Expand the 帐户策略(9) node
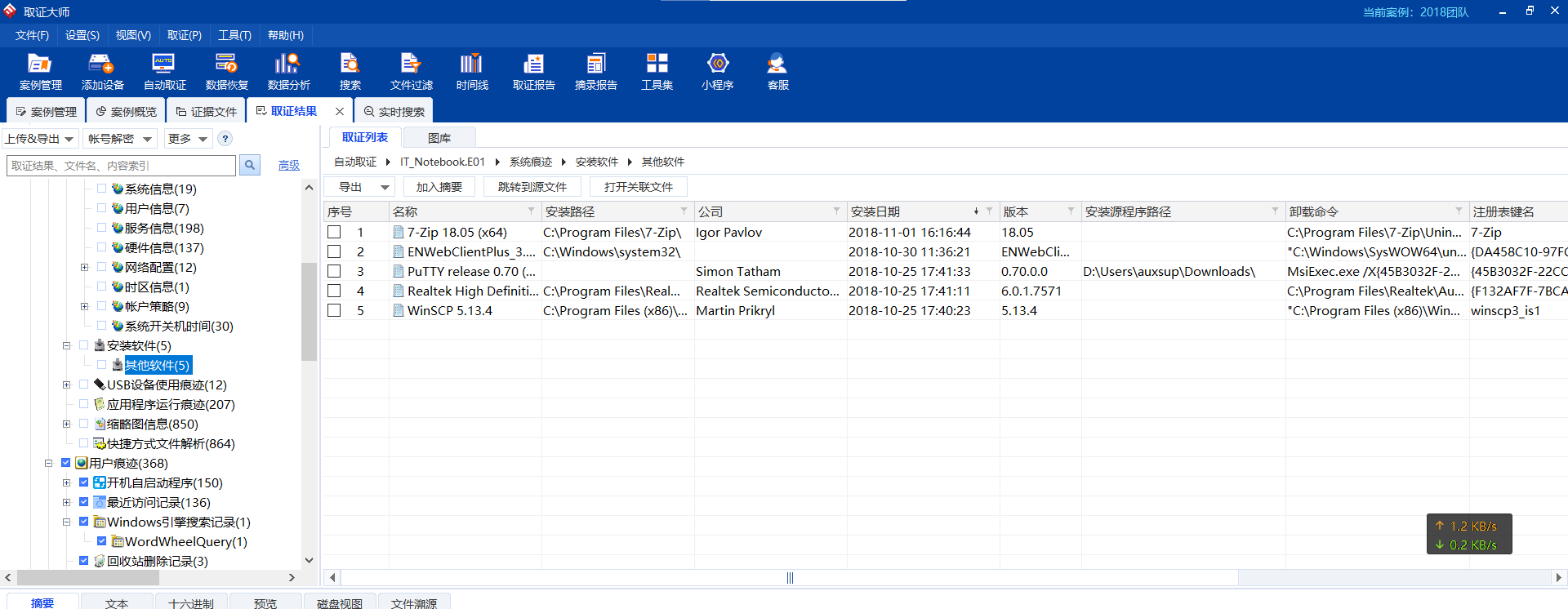1568x609 pixels. [84, 306]
